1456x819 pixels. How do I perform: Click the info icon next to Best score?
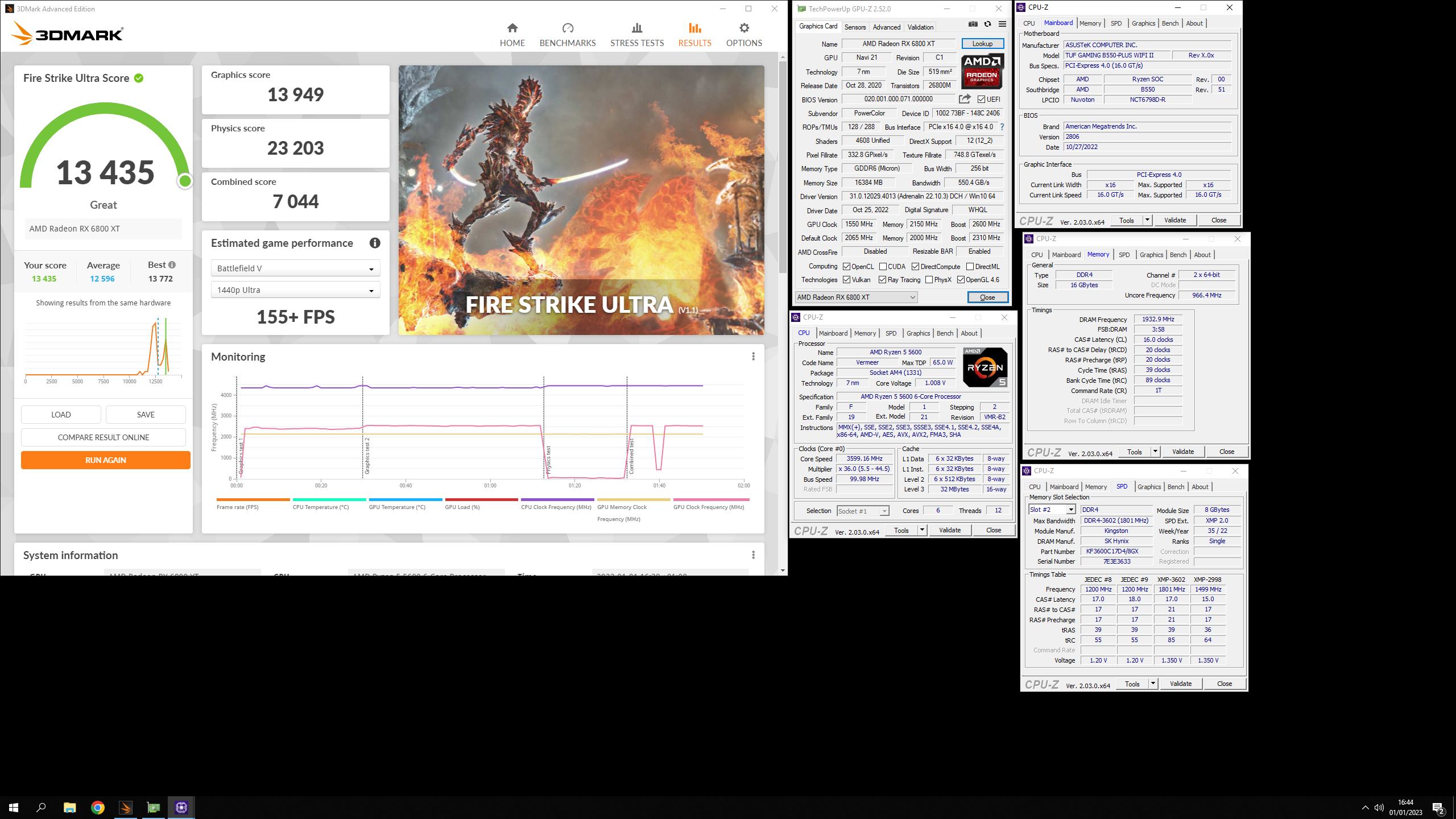[x=172, y=265]
